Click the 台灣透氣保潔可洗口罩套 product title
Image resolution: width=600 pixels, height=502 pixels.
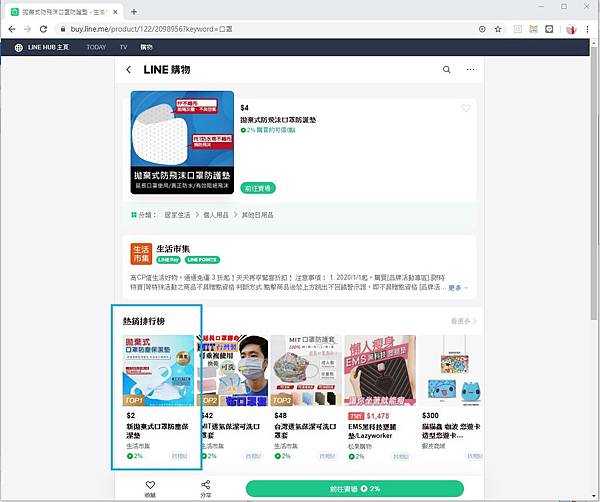(305, 431)
